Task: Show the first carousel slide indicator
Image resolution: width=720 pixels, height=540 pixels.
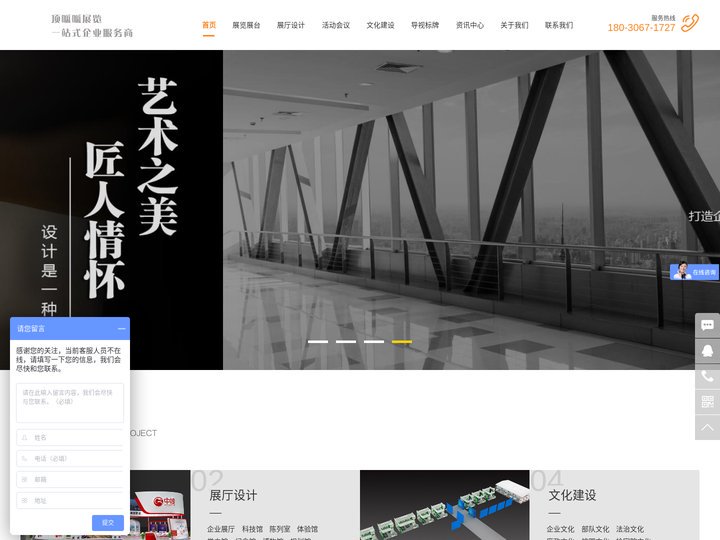Action: (318, 342)
